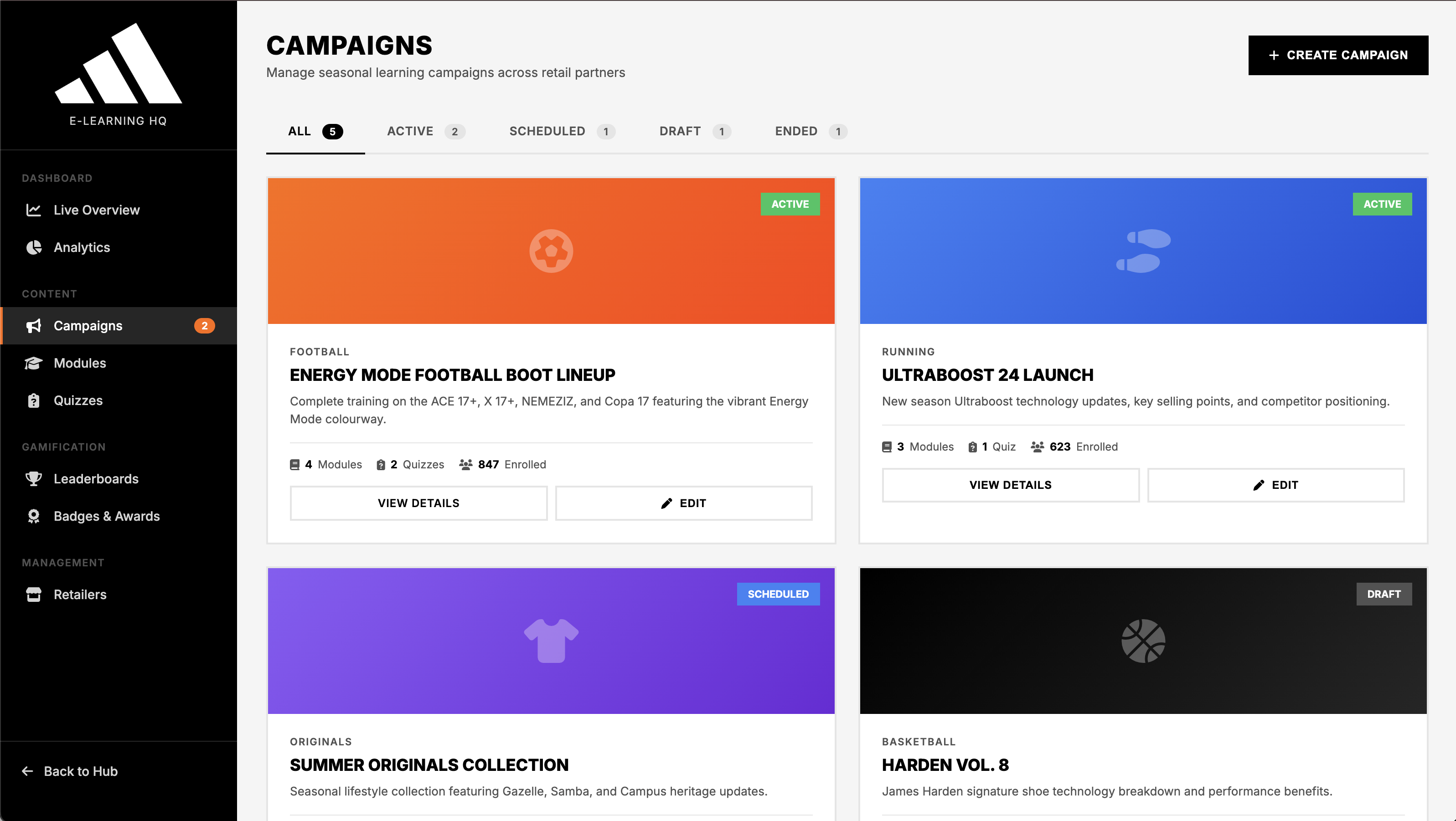
Task: Open the Retailers management section
Action: pos(80,595)
